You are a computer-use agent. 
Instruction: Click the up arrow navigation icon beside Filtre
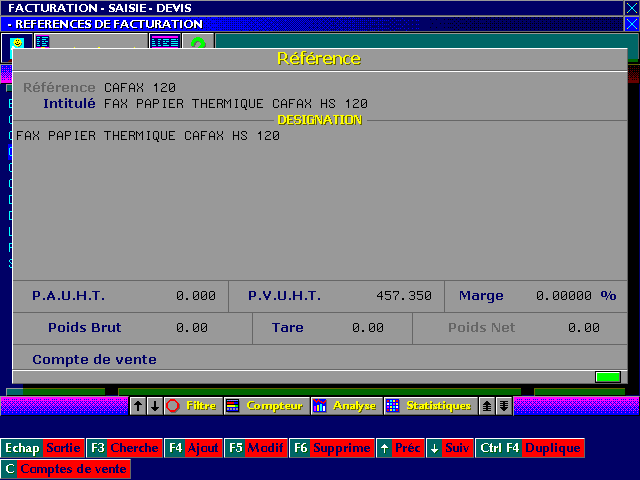138,406
